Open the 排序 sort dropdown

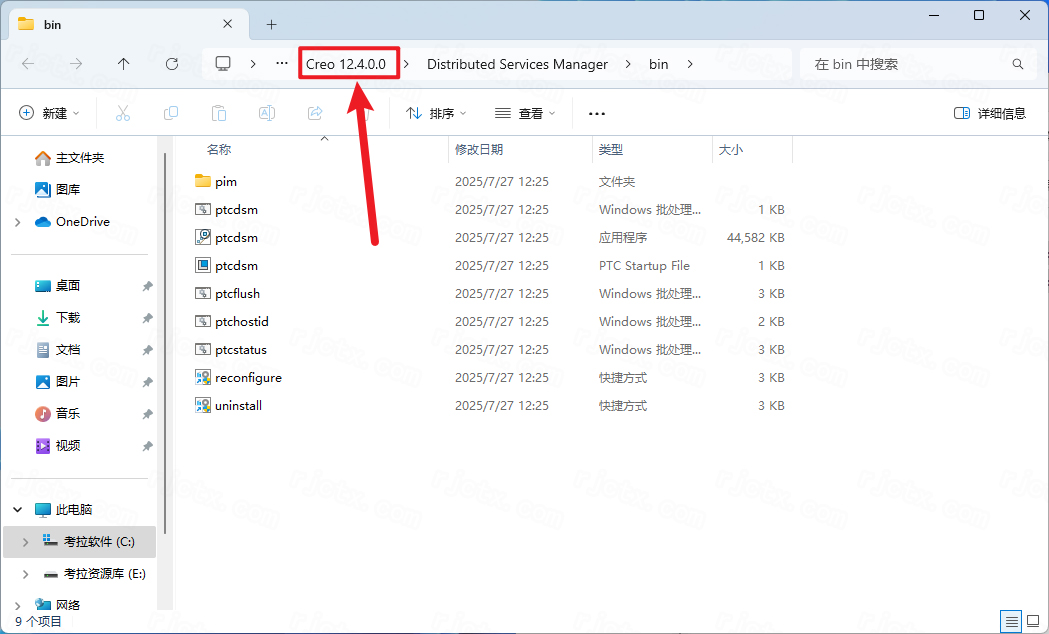(436, 113)
